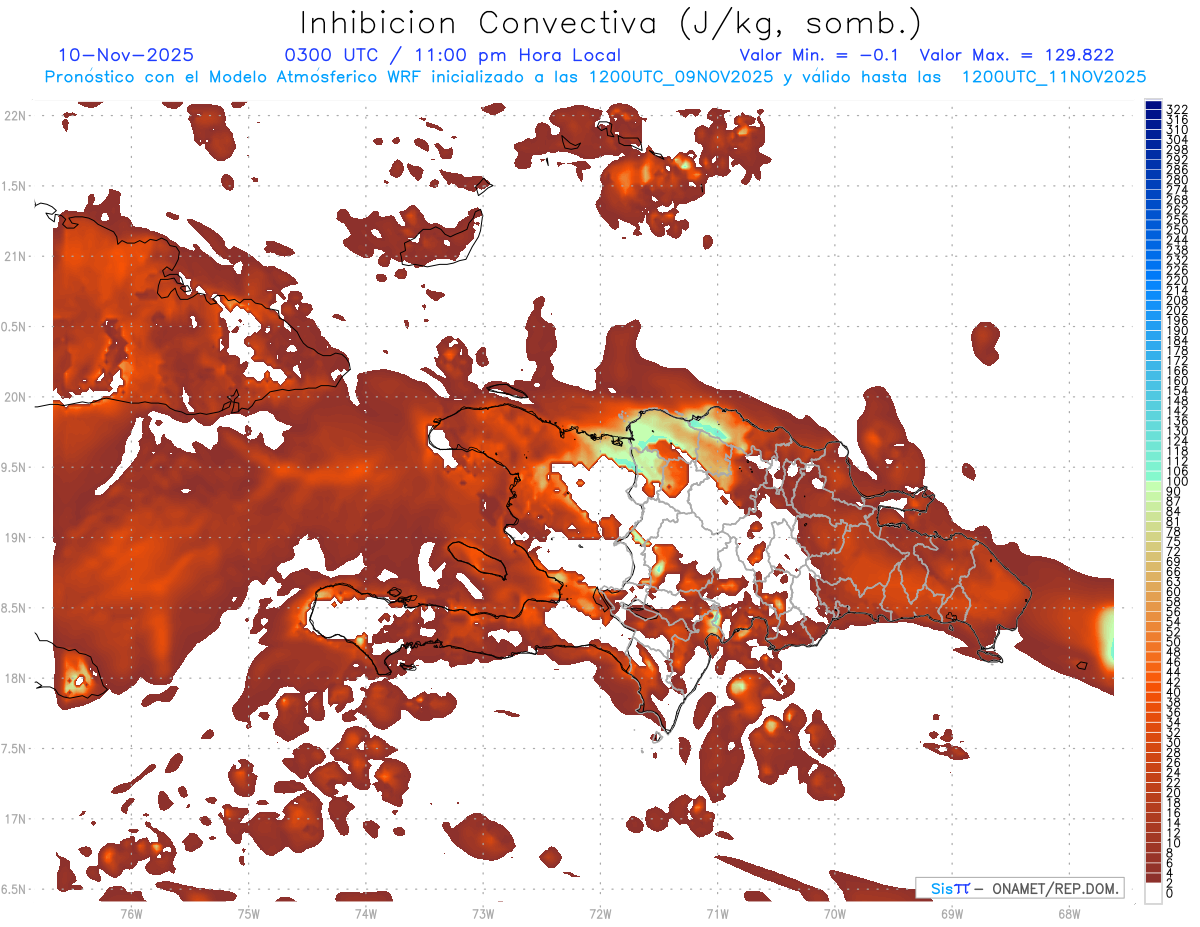Click the 'Pronostico con el Modelo Atmosferico WRF' line
Viewport: 1200px width, 927px height.
(595, 77)
